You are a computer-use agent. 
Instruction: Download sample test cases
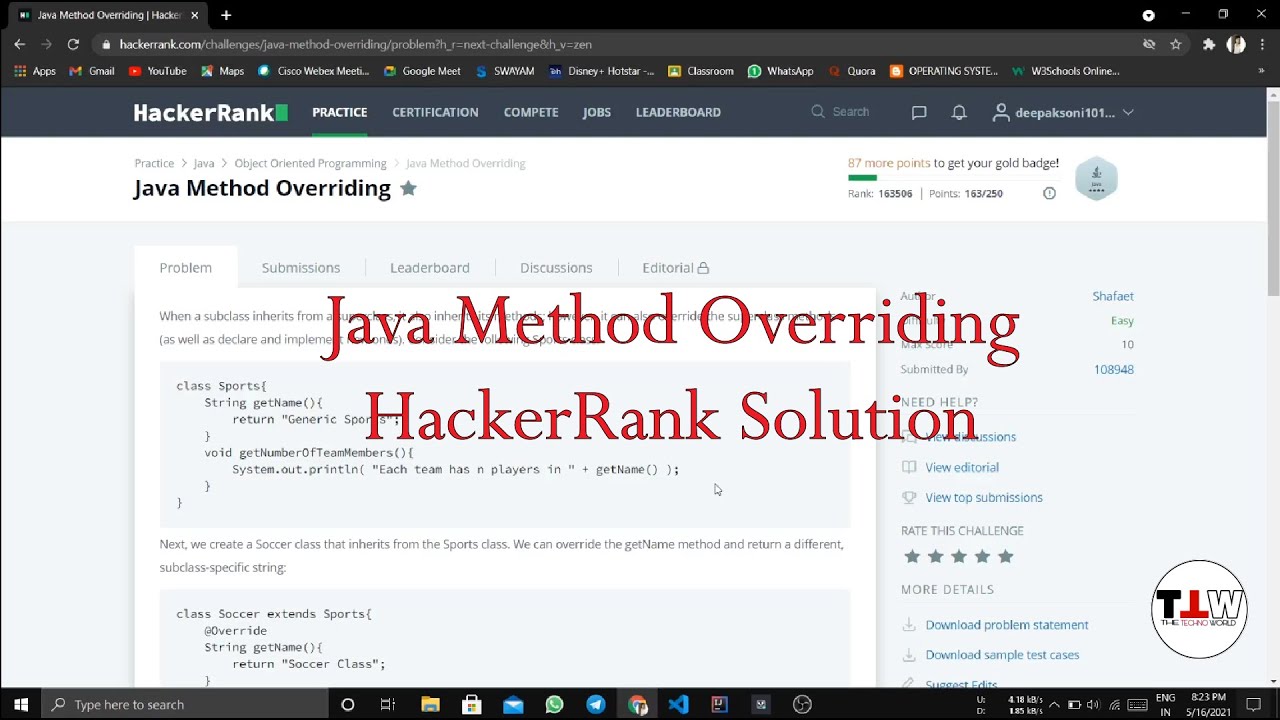coord(1002,655)
